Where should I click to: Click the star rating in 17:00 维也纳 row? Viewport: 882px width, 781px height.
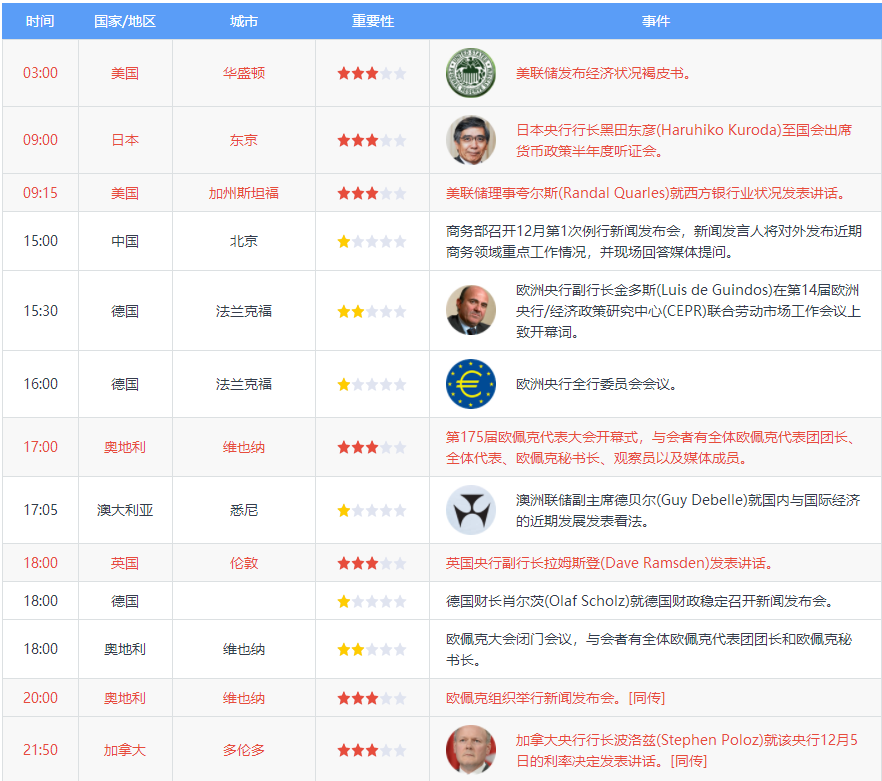[x=372, y=447]
